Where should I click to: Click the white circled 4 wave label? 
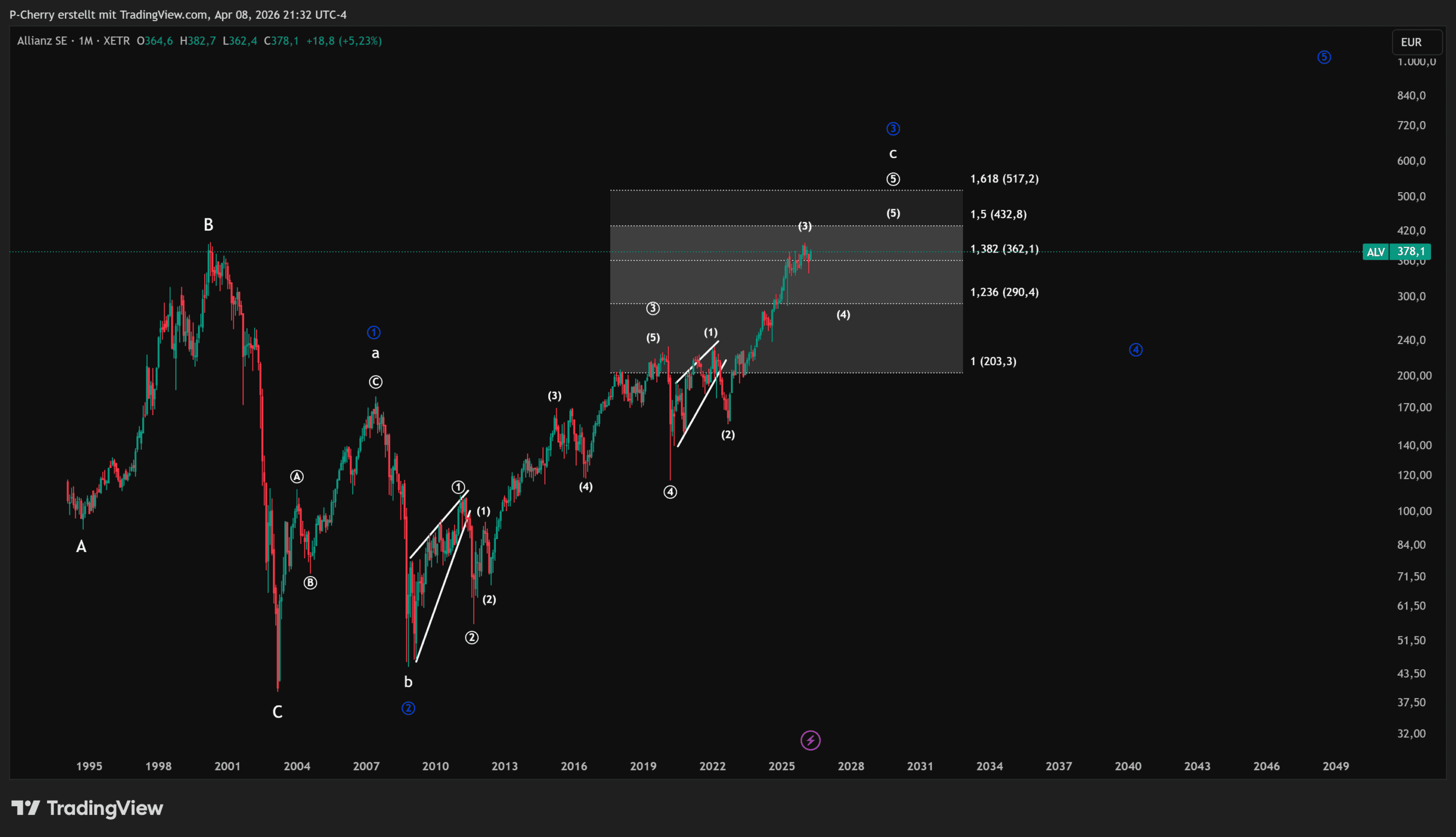point(670,492)
